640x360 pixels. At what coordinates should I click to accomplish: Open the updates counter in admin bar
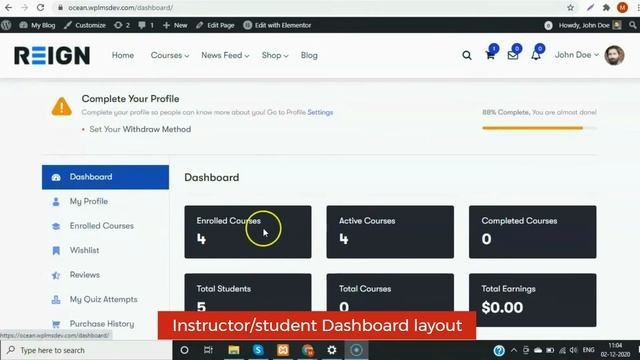tap(122, 25)
